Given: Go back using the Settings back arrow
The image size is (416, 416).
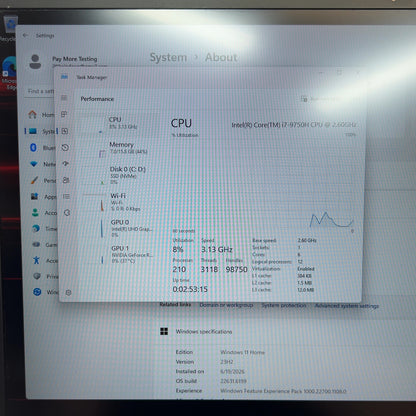Looking at the screenshot, I should [25, 35].
